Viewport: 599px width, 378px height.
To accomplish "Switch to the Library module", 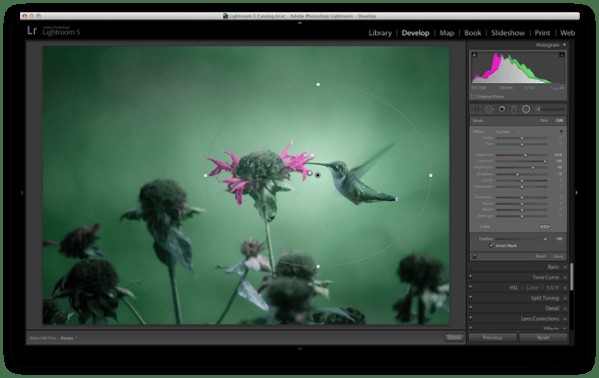I will [x=380, y=33].
